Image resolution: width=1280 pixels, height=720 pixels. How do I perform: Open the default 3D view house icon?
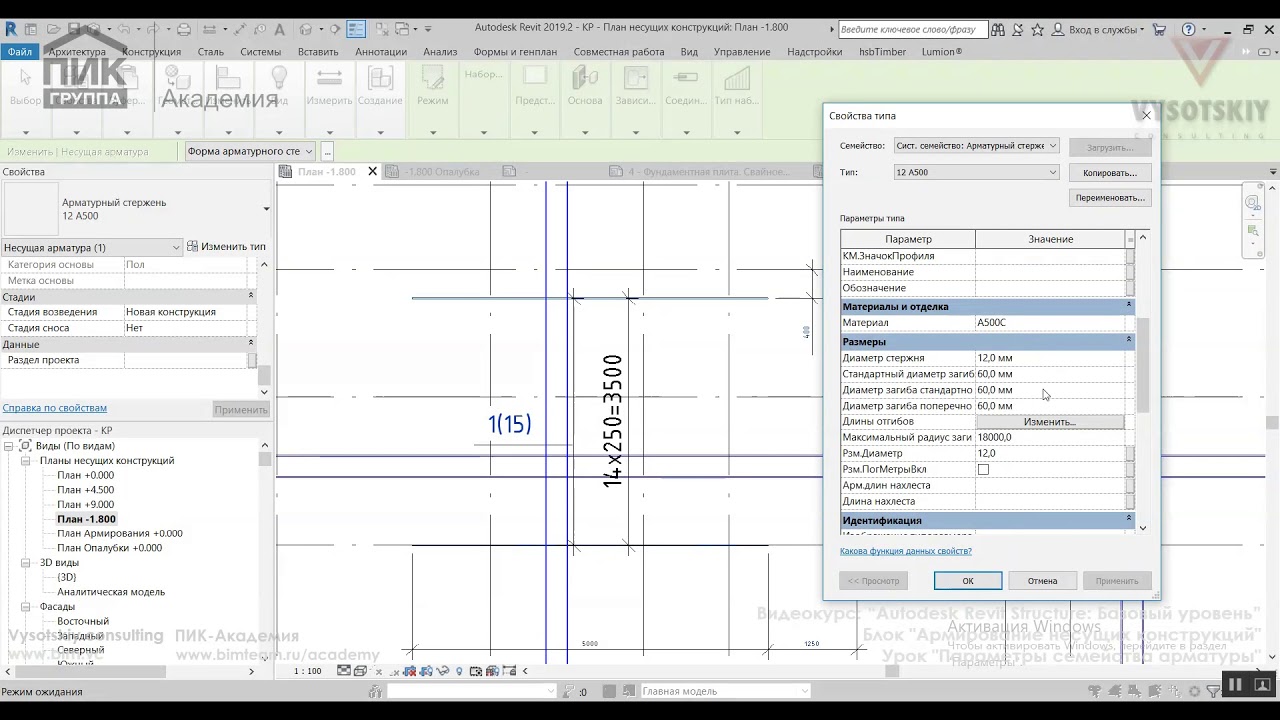pyautogui.click(x=305, y=29)
